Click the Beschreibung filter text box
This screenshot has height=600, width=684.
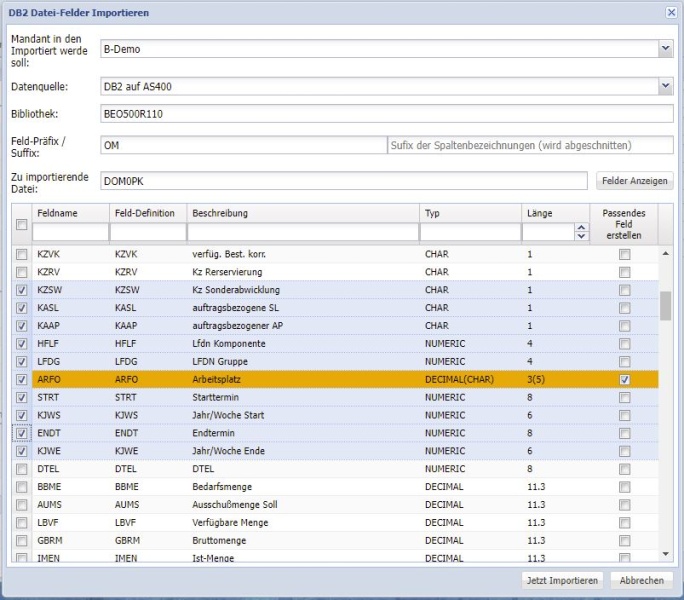[303, 232]
